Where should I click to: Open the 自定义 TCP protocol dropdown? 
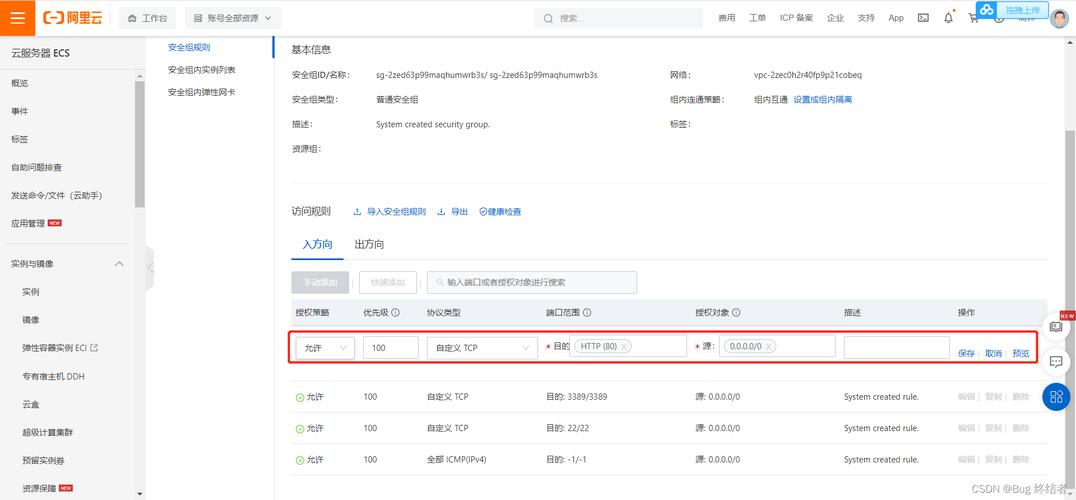tap(482, 348)
